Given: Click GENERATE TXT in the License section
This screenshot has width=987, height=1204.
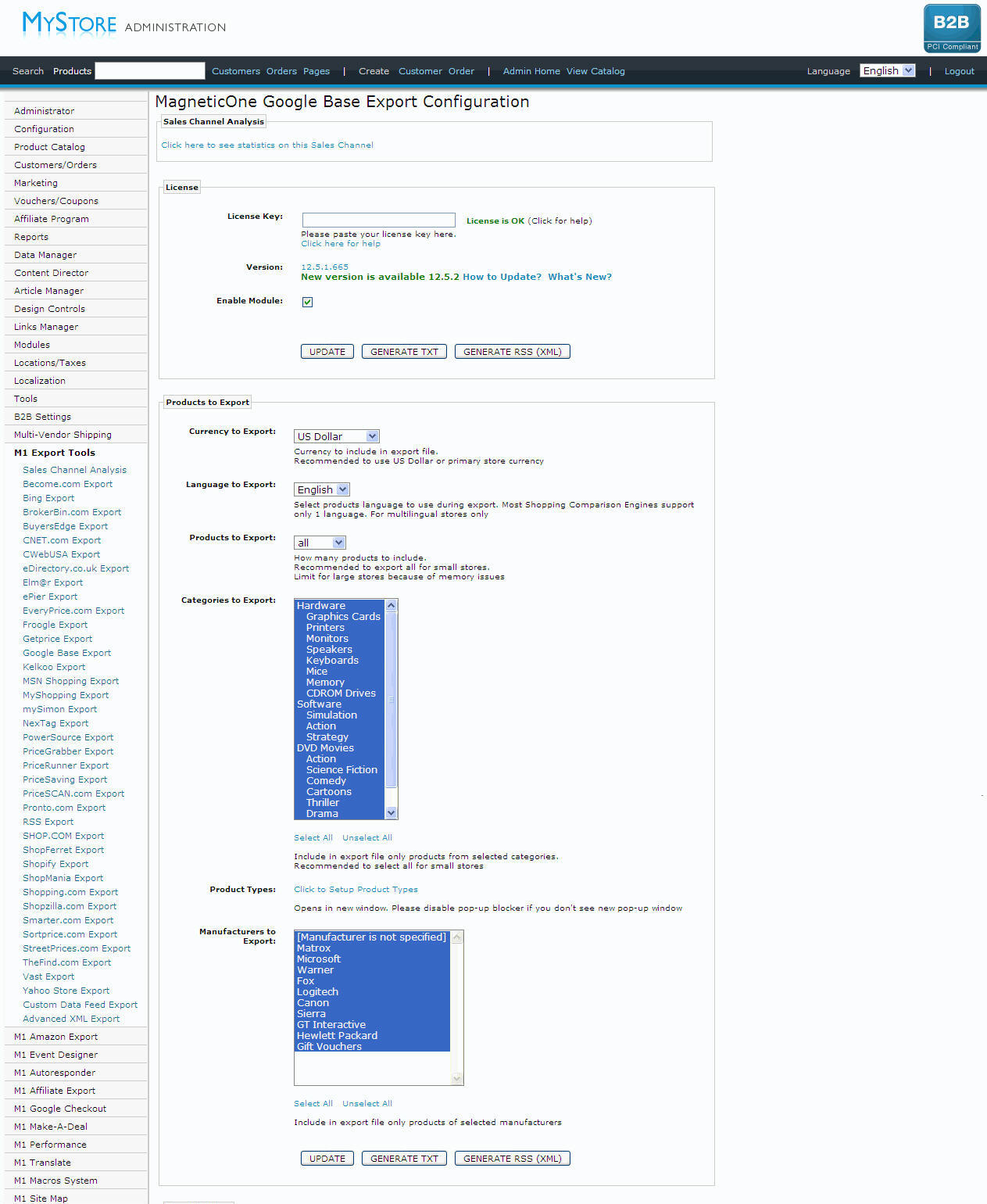Looking at the screenshot, I should click(404, 352).
